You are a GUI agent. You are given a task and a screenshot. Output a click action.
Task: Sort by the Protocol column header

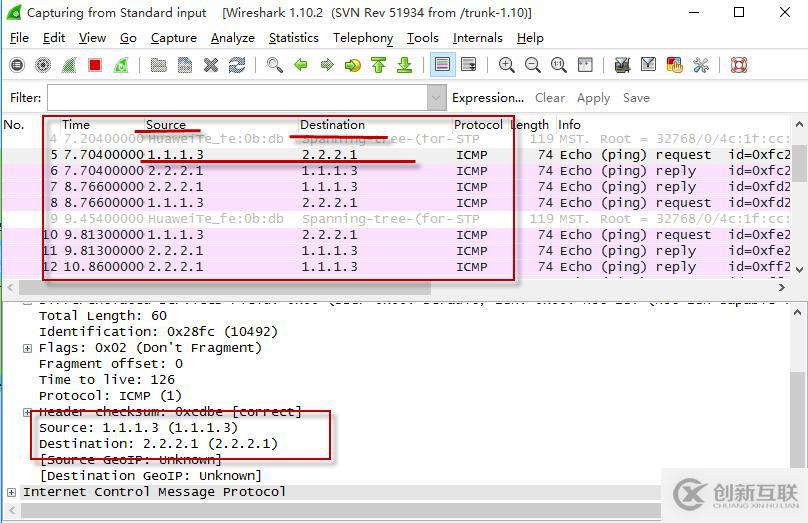click(478, 125)
